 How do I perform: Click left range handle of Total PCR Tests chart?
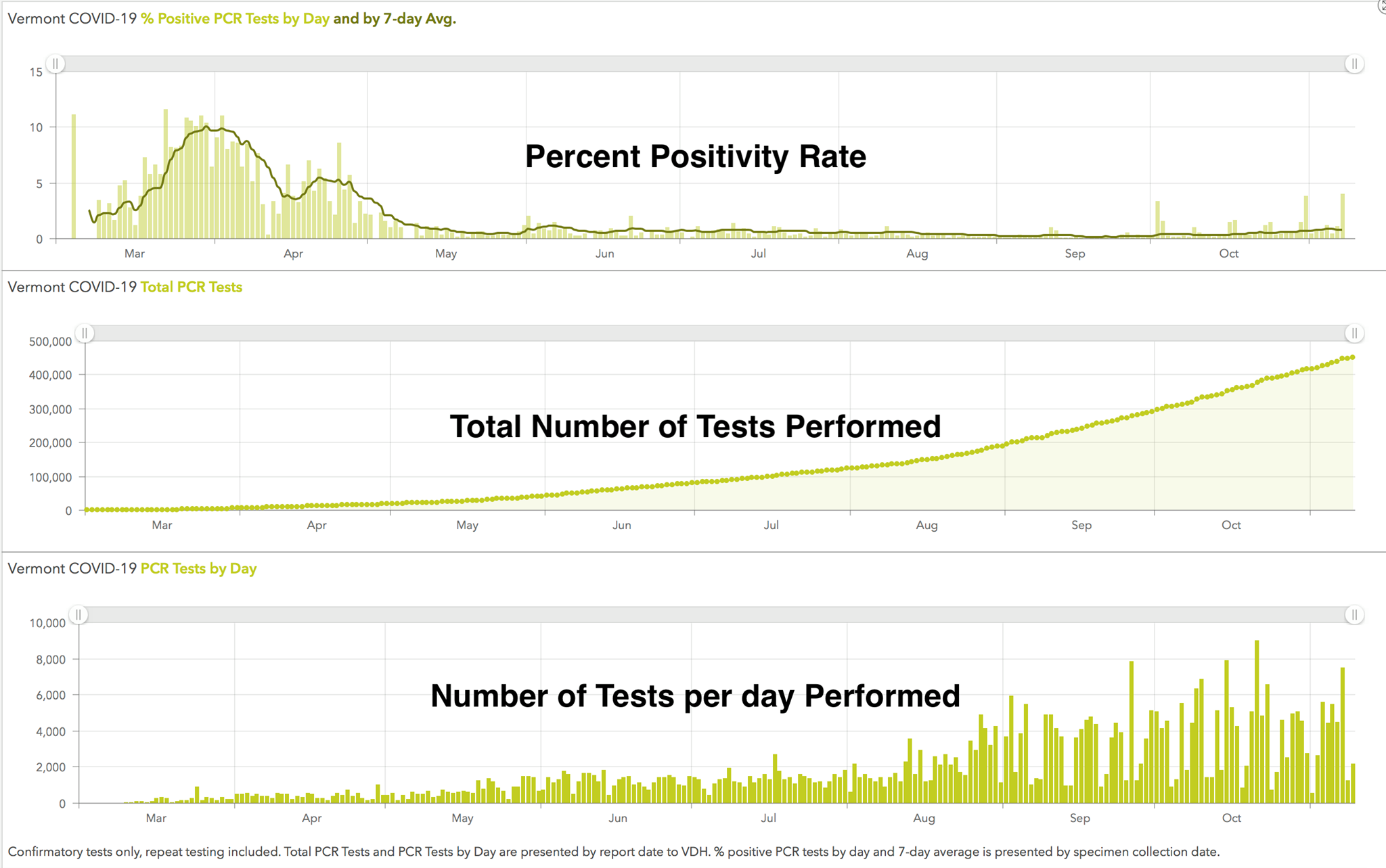coord(85,333)
